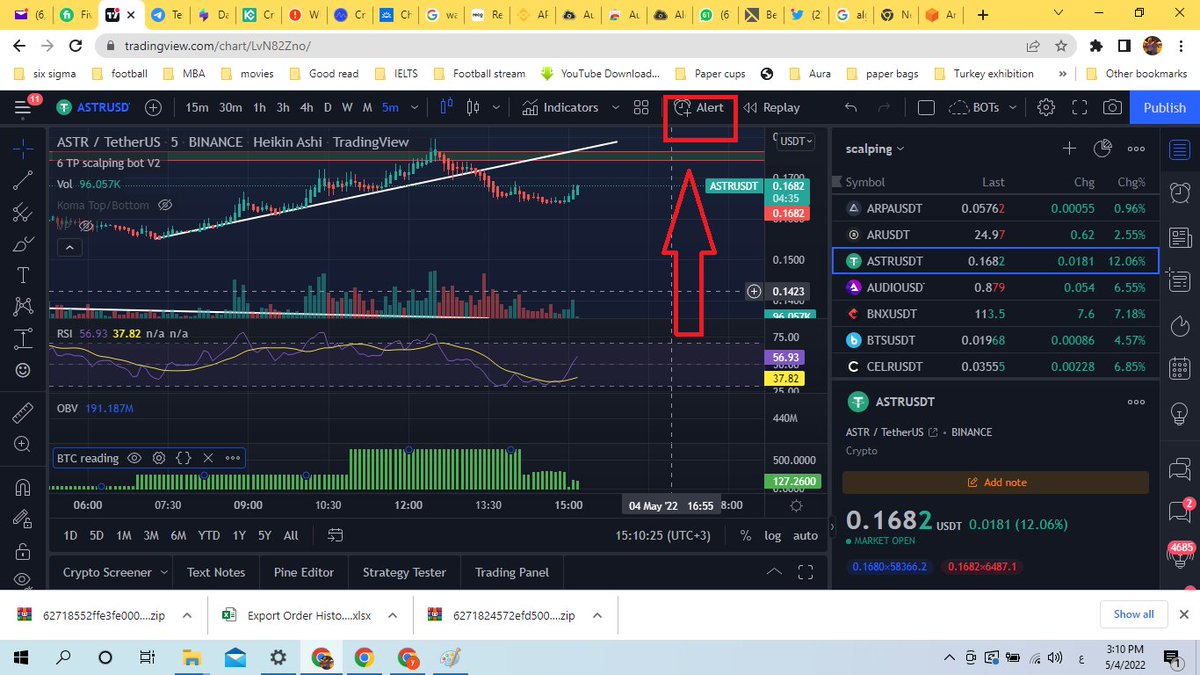Open News panel in right sidebar
The height and width of the screenshot is (675, 1200).
pos(1180,237)
